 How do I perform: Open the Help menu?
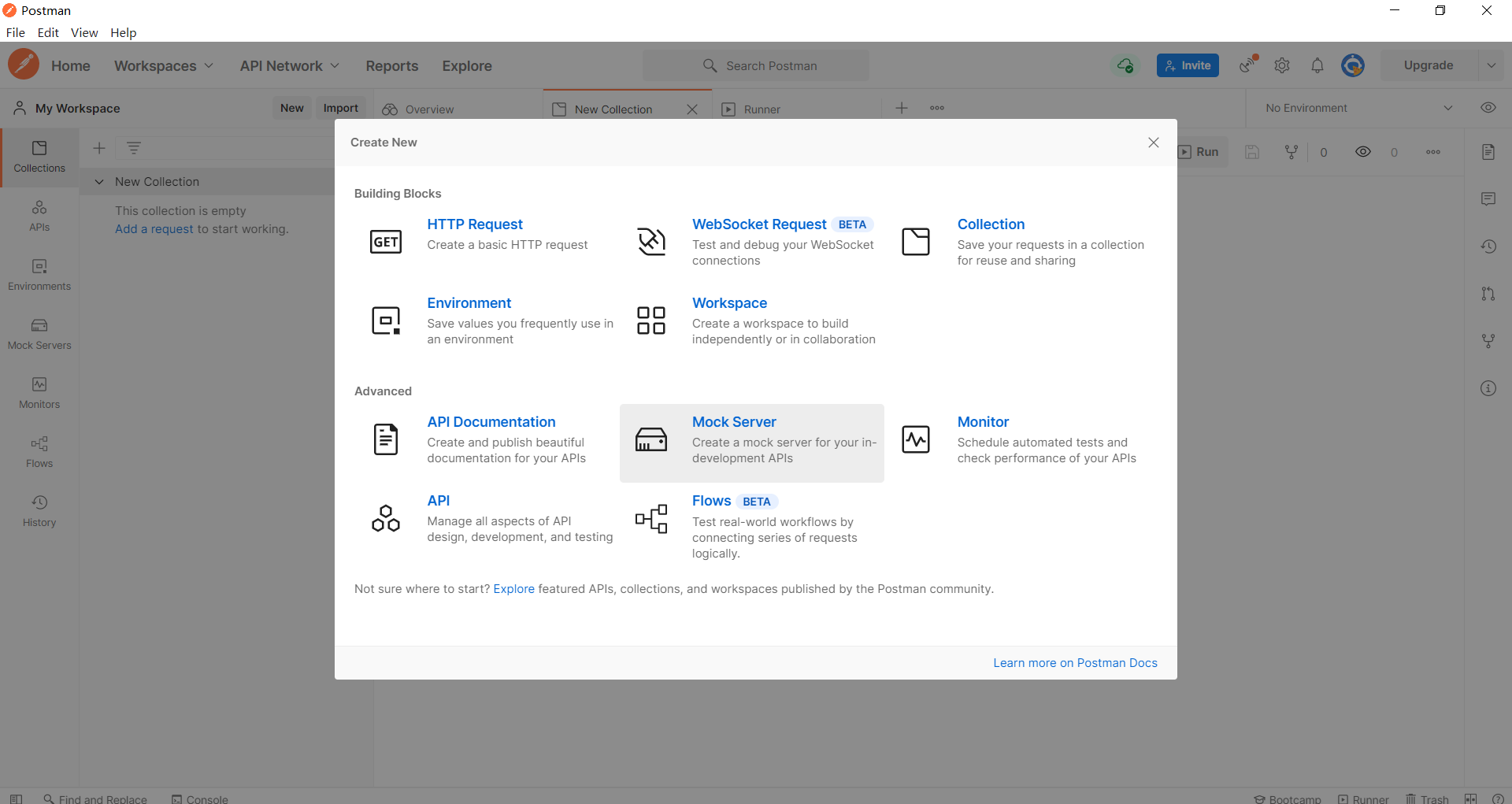tap(124, 33)
